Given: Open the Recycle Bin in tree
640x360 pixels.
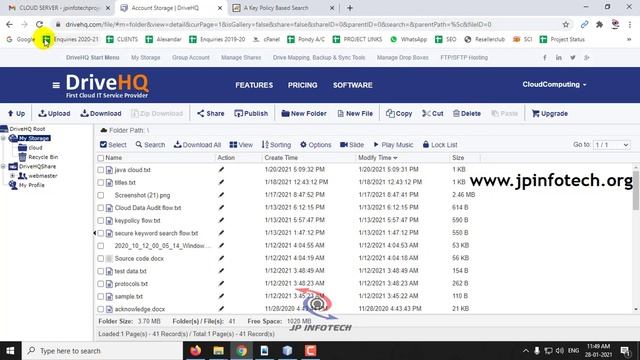Looking at the screenshot, I should coord(38,157).
